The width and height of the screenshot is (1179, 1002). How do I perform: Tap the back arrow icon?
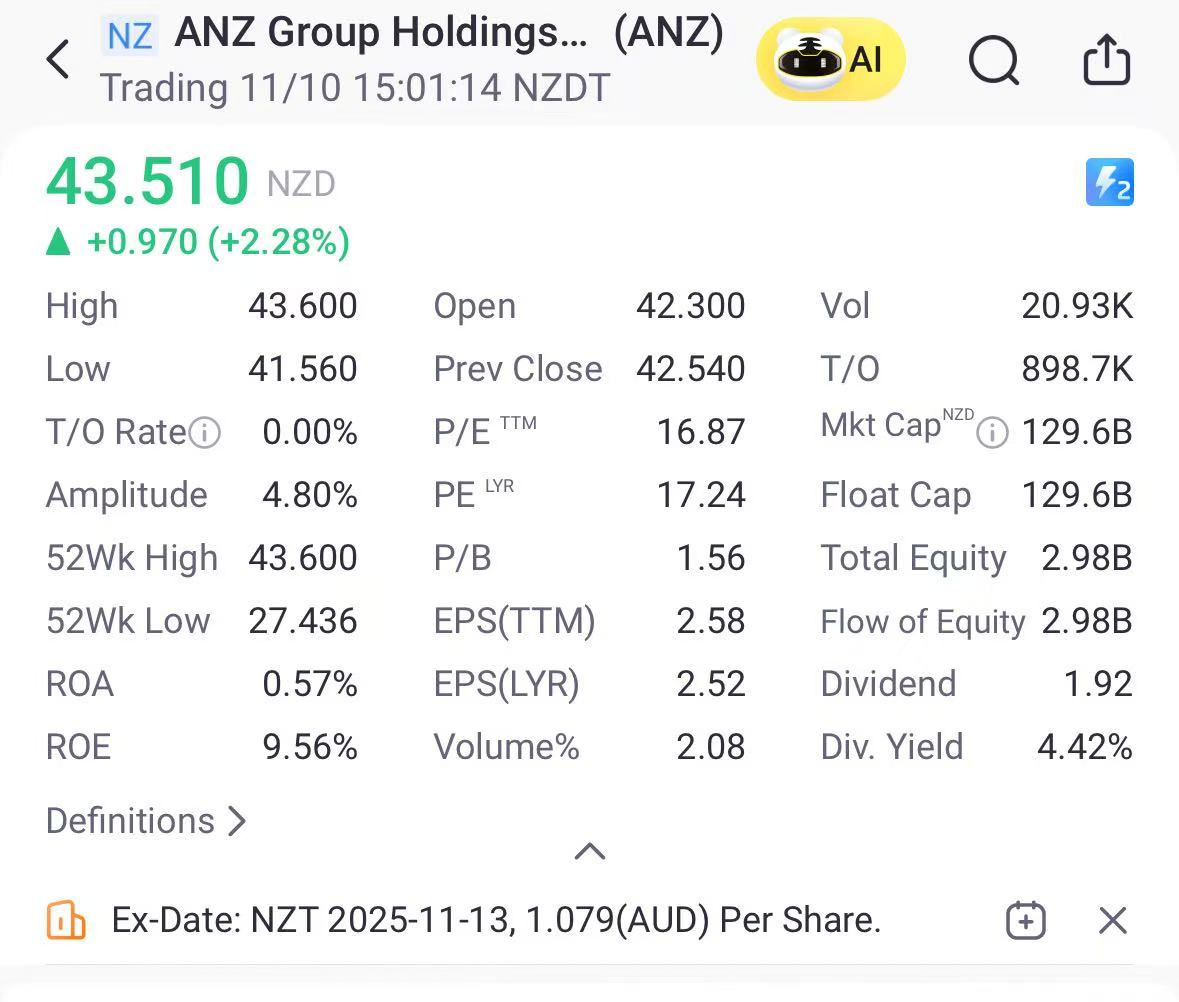pos(58,59)
